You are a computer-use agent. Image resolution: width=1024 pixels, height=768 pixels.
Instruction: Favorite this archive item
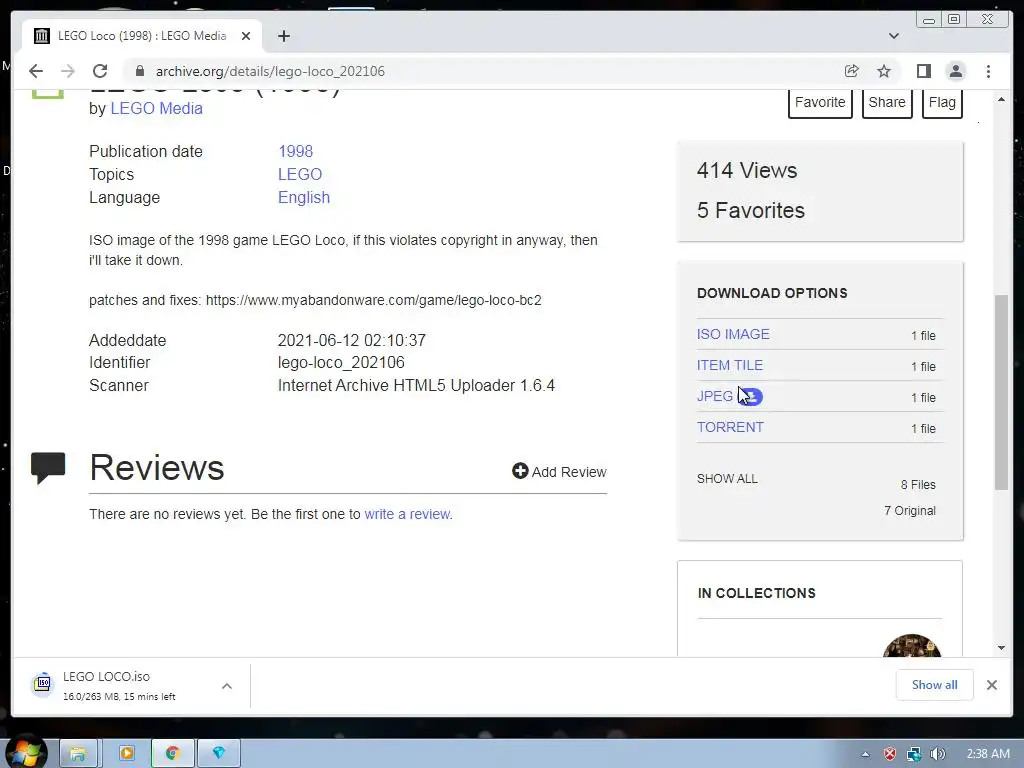820,102
